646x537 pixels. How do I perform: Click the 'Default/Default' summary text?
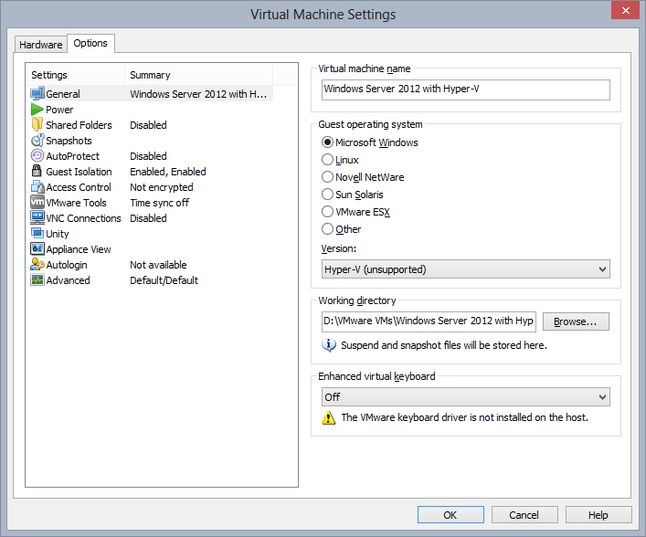click(x=164, y=280)
